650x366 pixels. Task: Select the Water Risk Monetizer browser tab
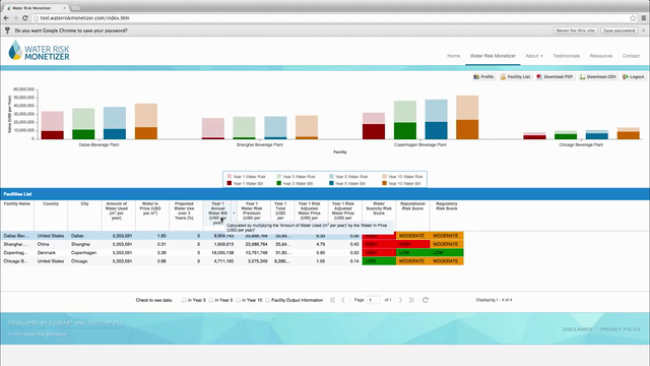35,8
